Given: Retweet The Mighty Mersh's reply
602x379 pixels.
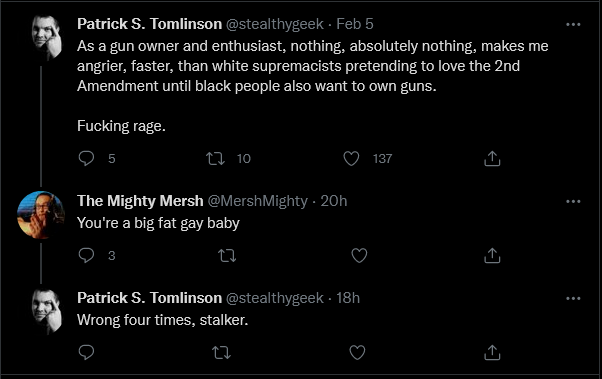Looking at the screenshot, I should coord(227,256).
